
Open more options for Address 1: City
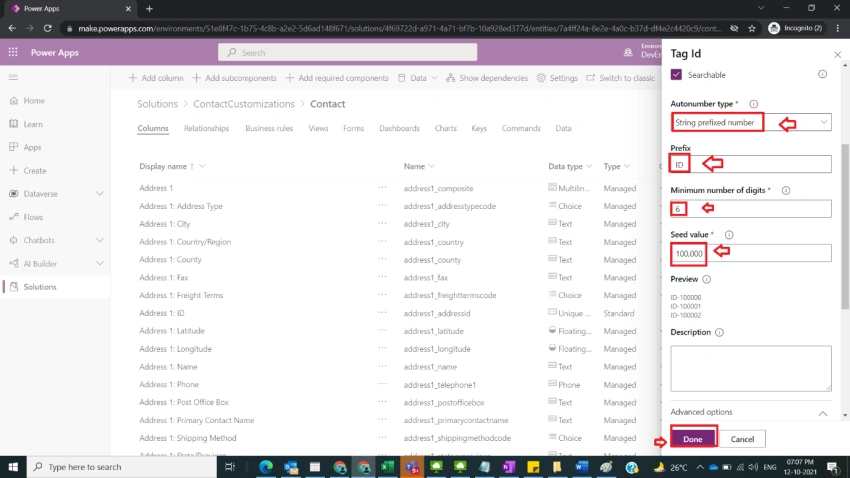point(382,223)
